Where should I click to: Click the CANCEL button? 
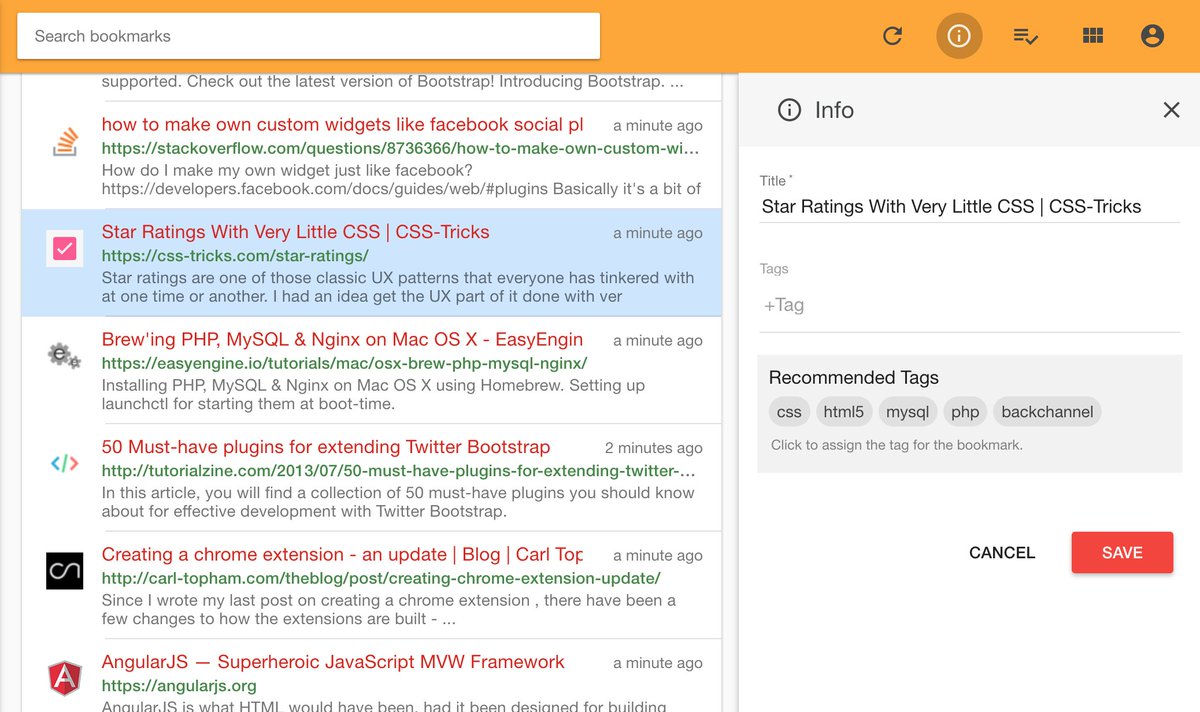(x=1002, y=553)
